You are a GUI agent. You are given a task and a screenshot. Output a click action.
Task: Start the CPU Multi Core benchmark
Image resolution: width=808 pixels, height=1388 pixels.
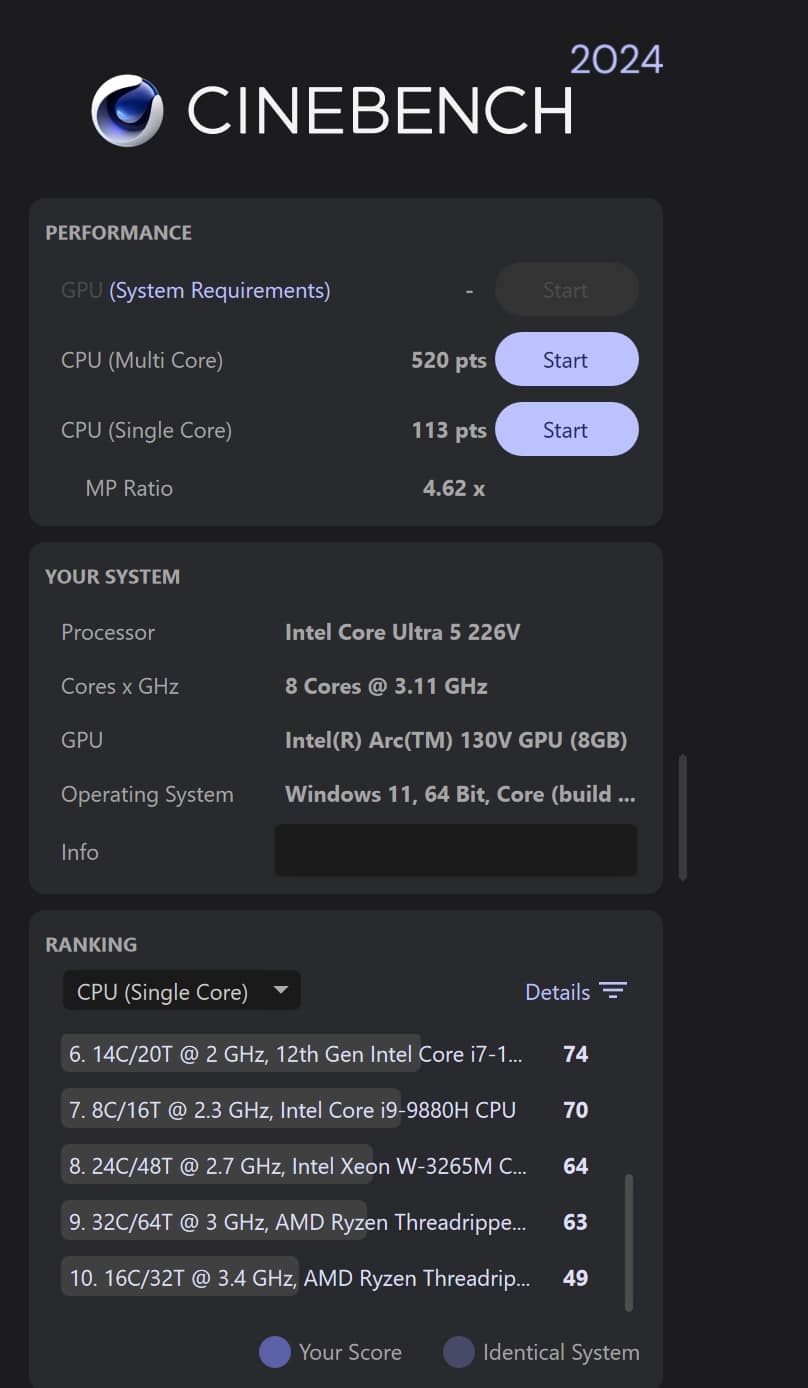tap(566, 360)
